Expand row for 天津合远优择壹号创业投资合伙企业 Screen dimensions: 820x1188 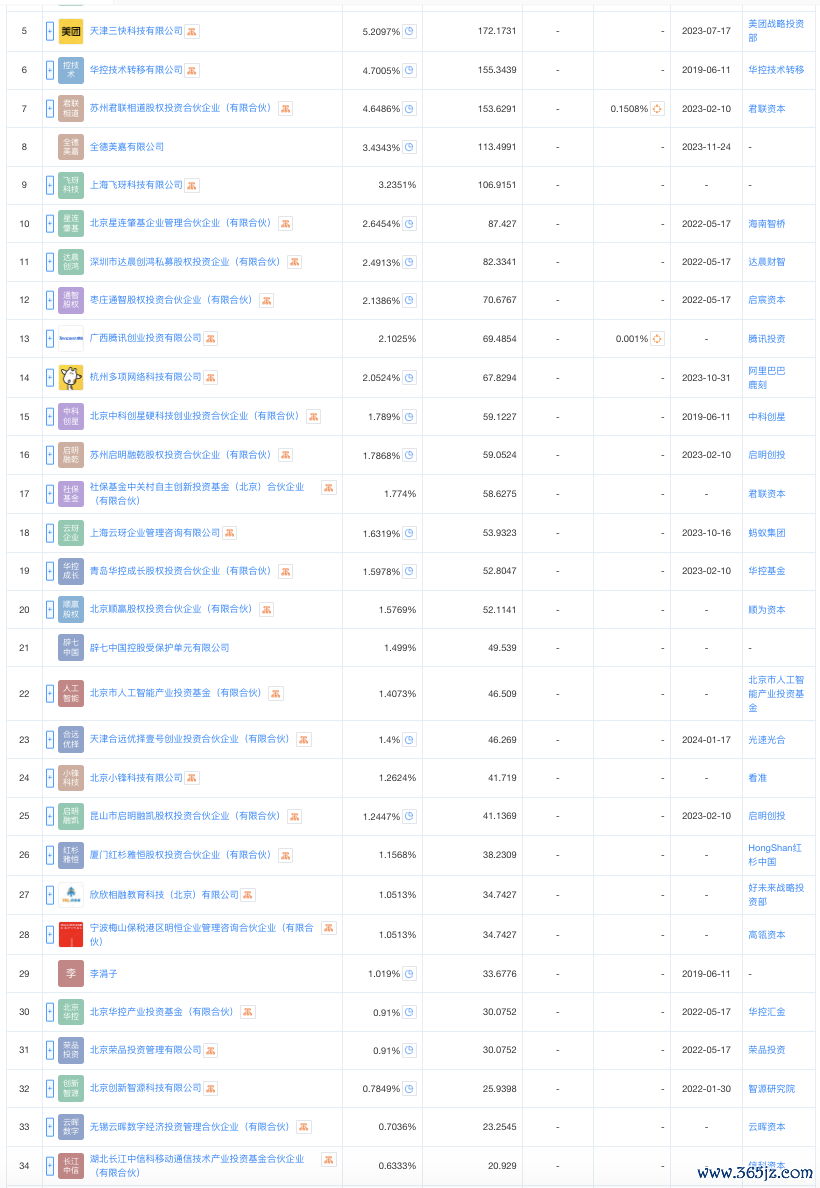click(x=50, y=739)
